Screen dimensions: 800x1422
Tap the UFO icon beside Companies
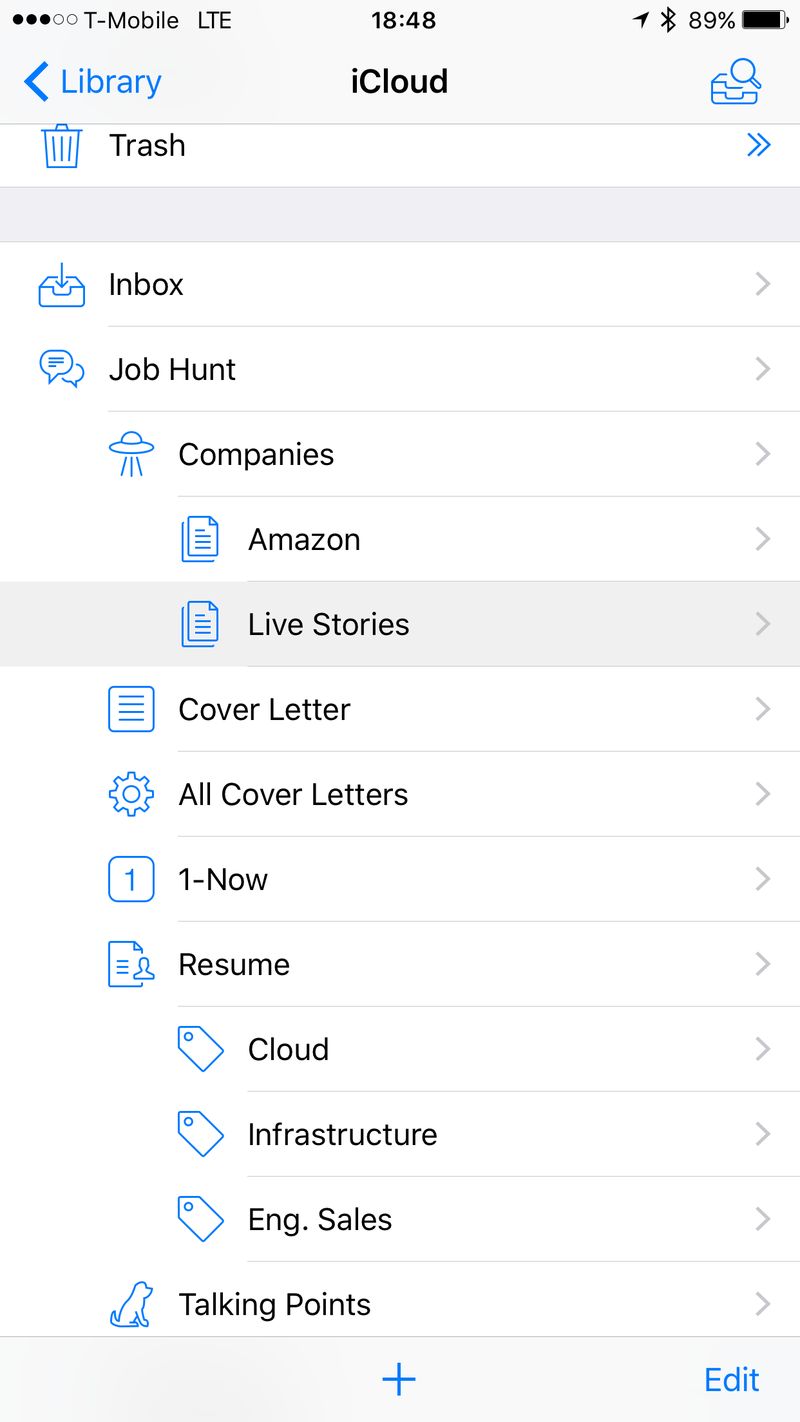131,454
